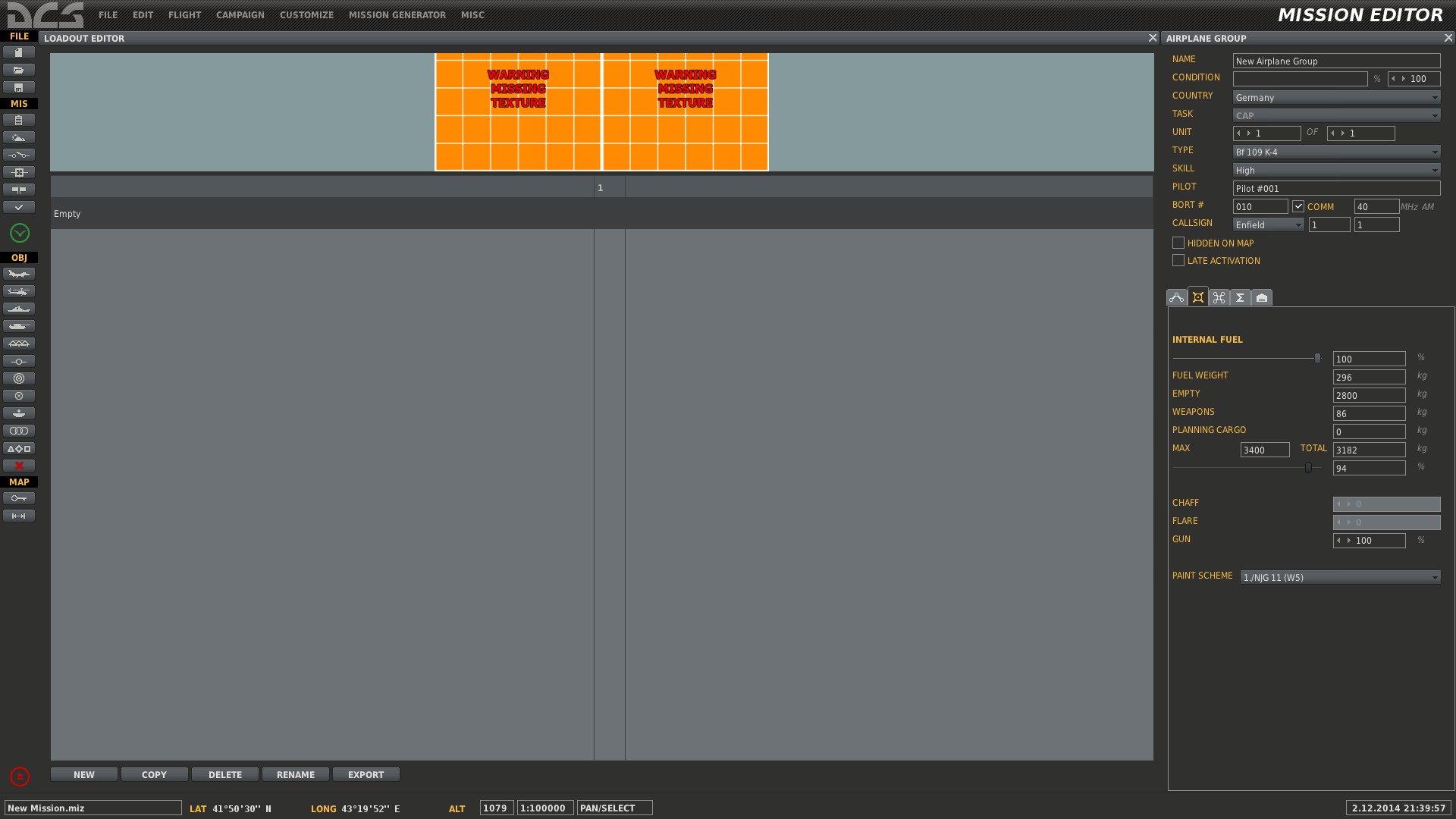
Task: Enable Late Activation checkbox
Action: click(1178, 260)
